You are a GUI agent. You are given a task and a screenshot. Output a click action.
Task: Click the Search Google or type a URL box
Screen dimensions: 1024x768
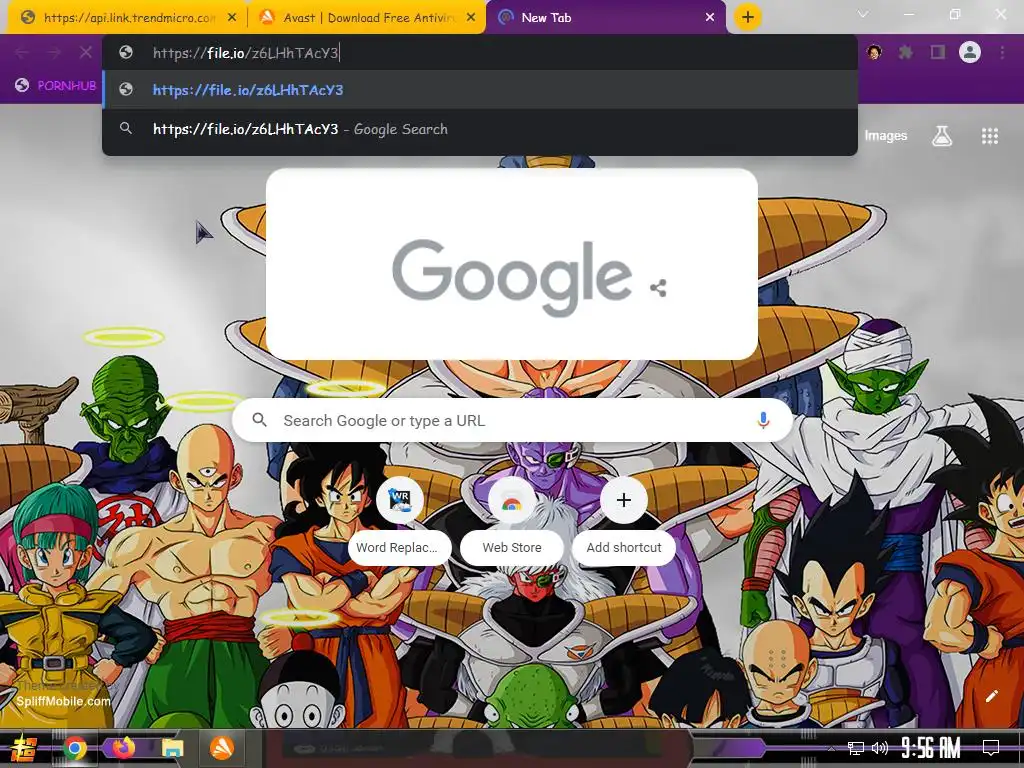click(x=513, y=420)
